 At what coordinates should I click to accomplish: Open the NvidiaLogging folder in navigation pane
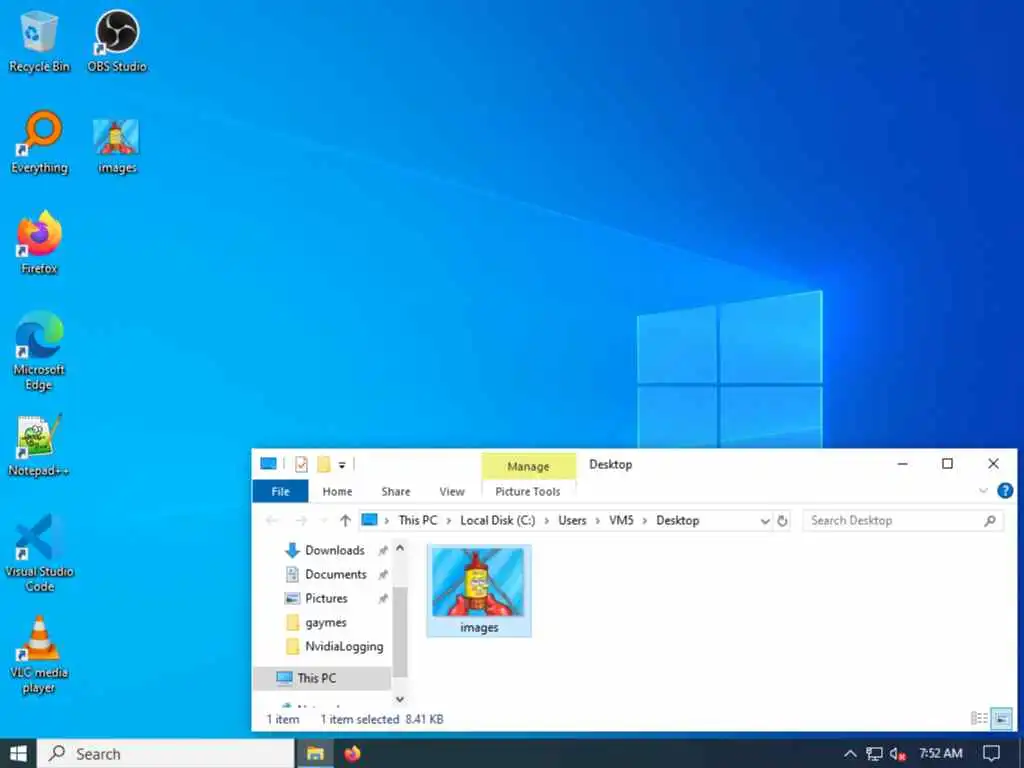tap(344, 647)
